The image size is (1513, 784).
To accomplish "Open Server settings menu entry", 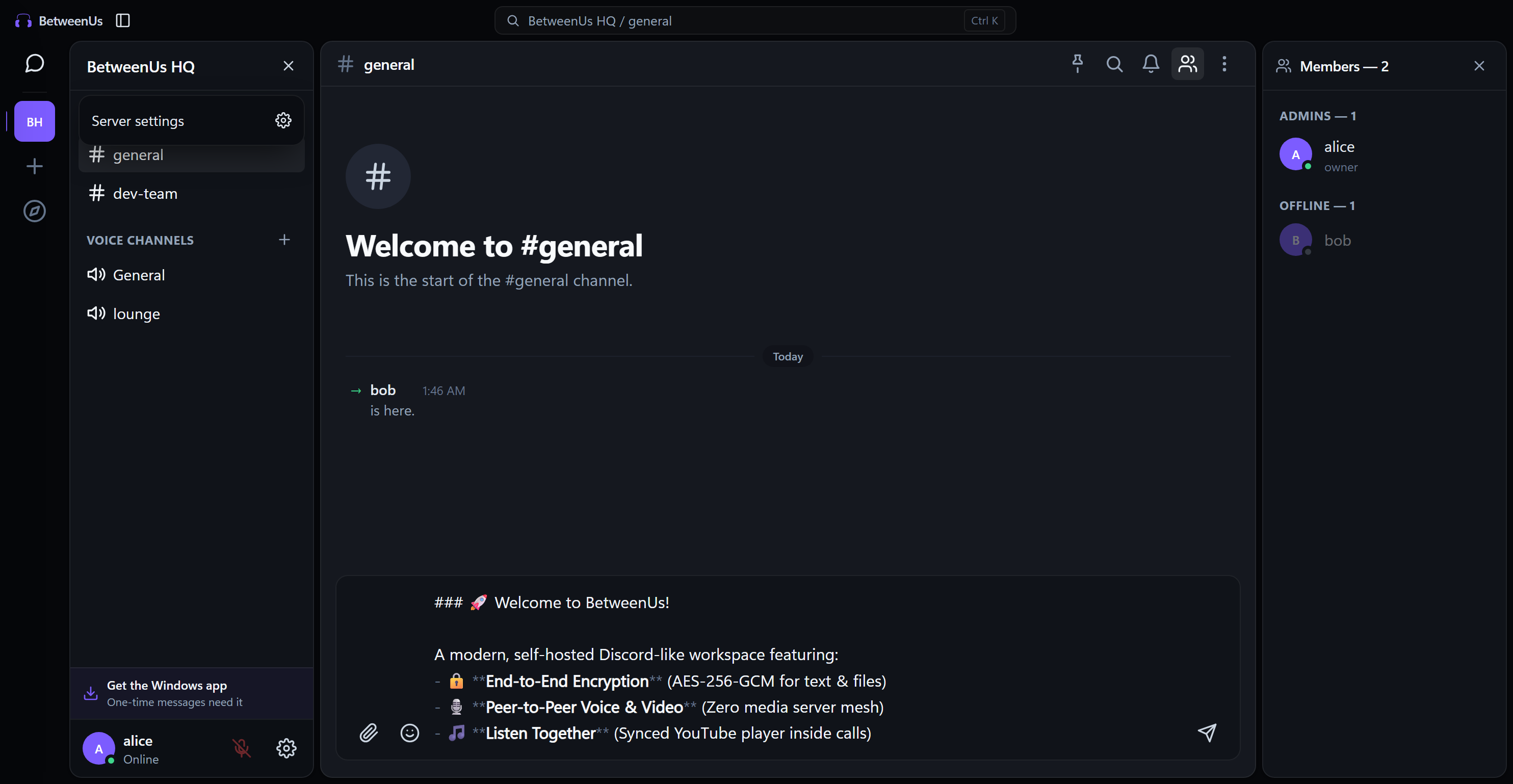I will 192,120.
